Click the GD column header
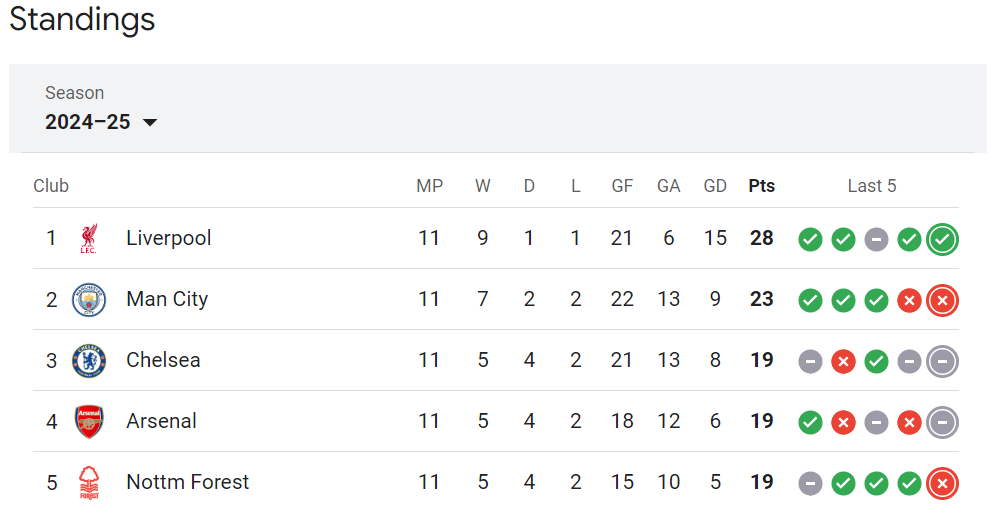Image resolution: width=1000 pixels, height=532 pixels. click(x=715, y=186)
